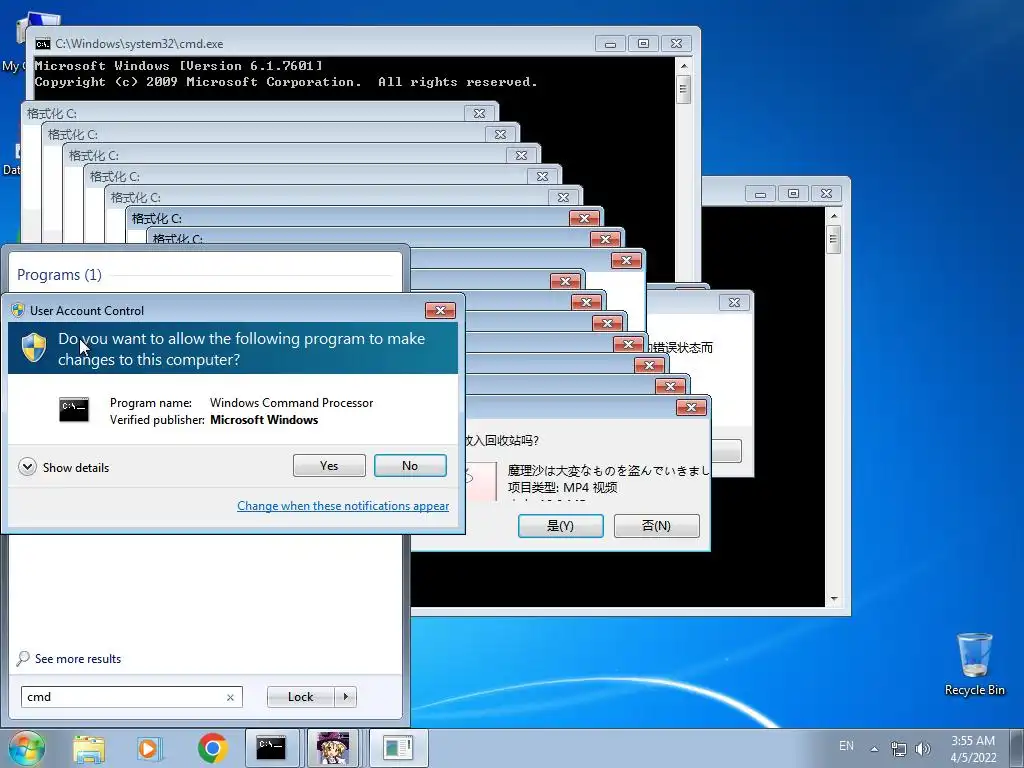Click the volume speaker tray icon
Viewport: 1024px width, 768px height.
tap(922, 749)
